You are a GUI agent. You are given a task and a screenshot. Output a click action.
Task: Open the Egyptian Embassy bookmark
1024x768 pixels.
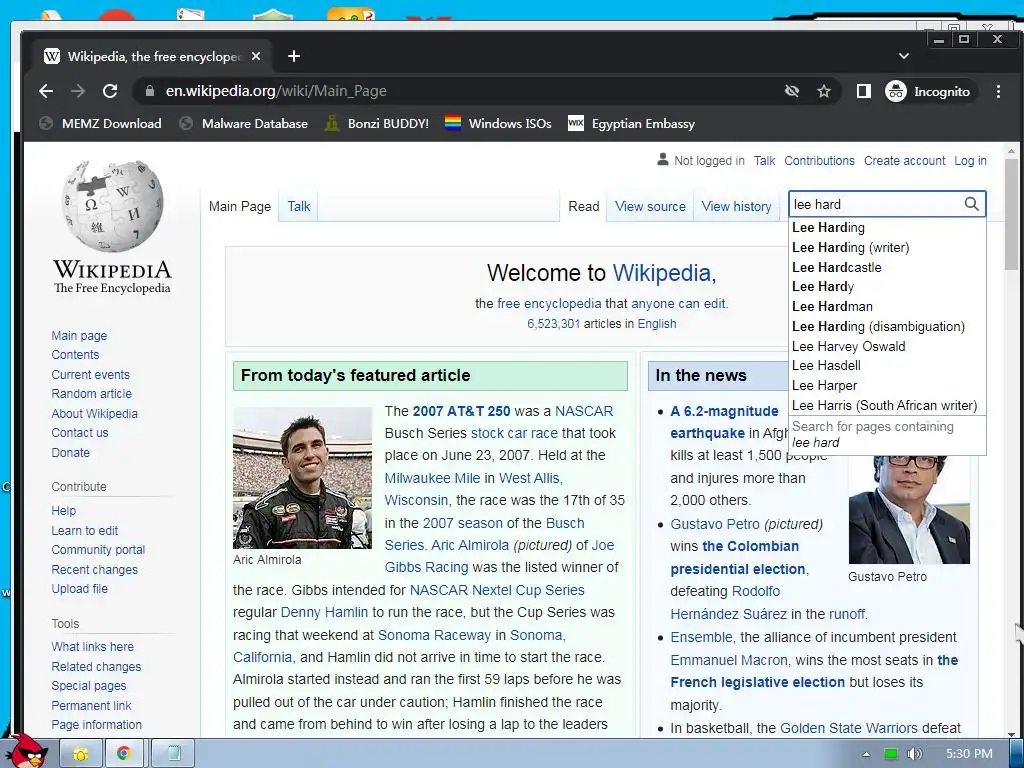click(632, 123)
